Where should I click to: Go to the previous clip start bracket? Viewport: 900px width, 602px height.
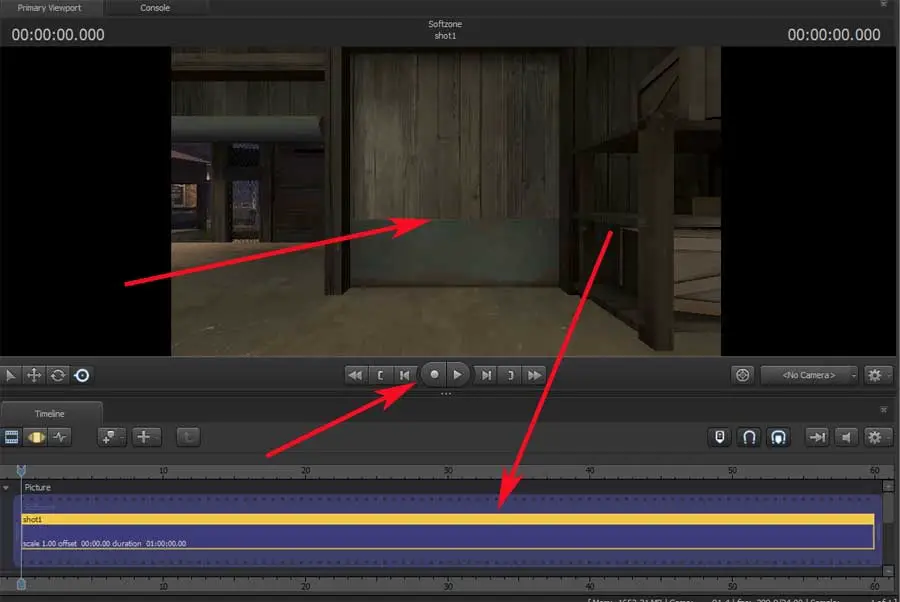tap(380, 375)
